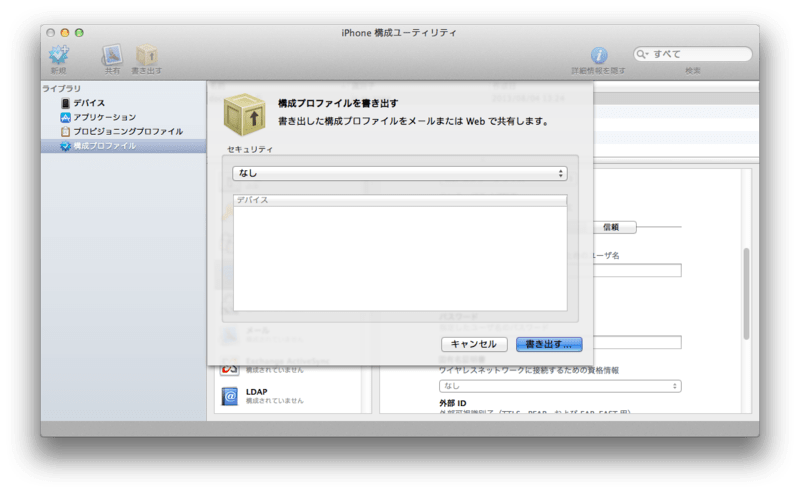Click the search magnifier icon in the toolbar
Viewport: 800px width, 493px height.
click(x=641, y=54)
